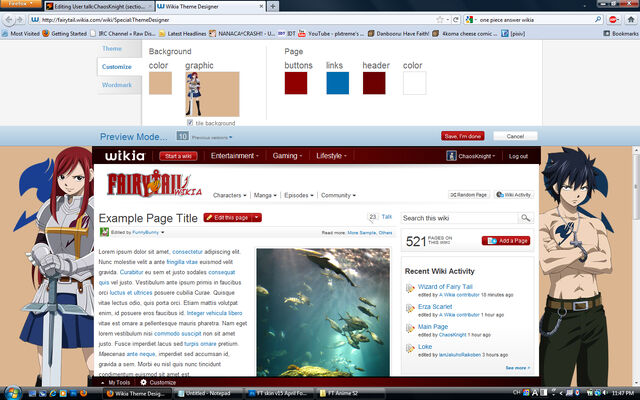Open the header color swatch
This screenshot has width=640, height=400.
(374, 83)
